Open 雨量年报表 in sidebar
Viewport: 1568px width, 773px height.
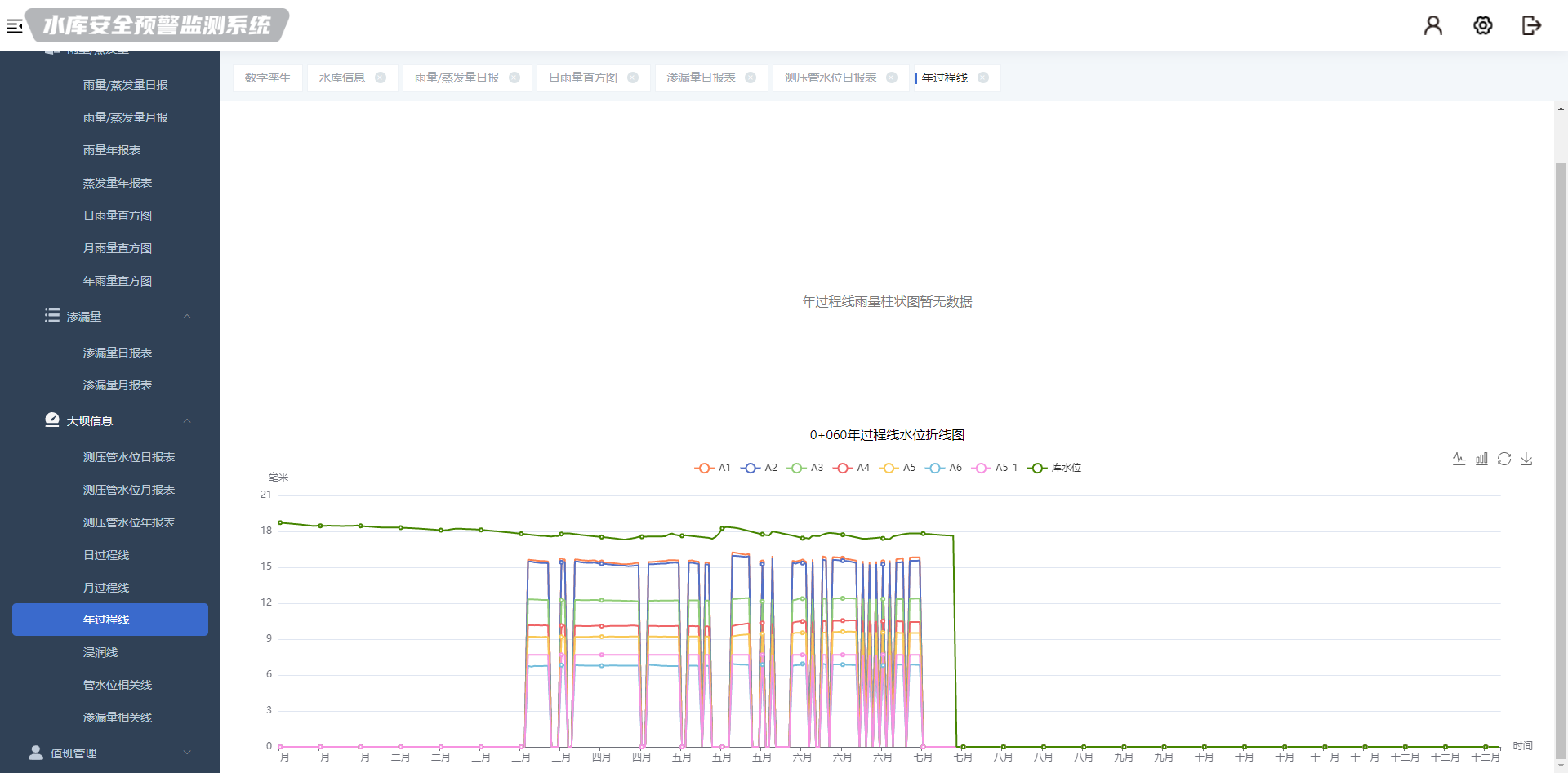click(110, 150)
